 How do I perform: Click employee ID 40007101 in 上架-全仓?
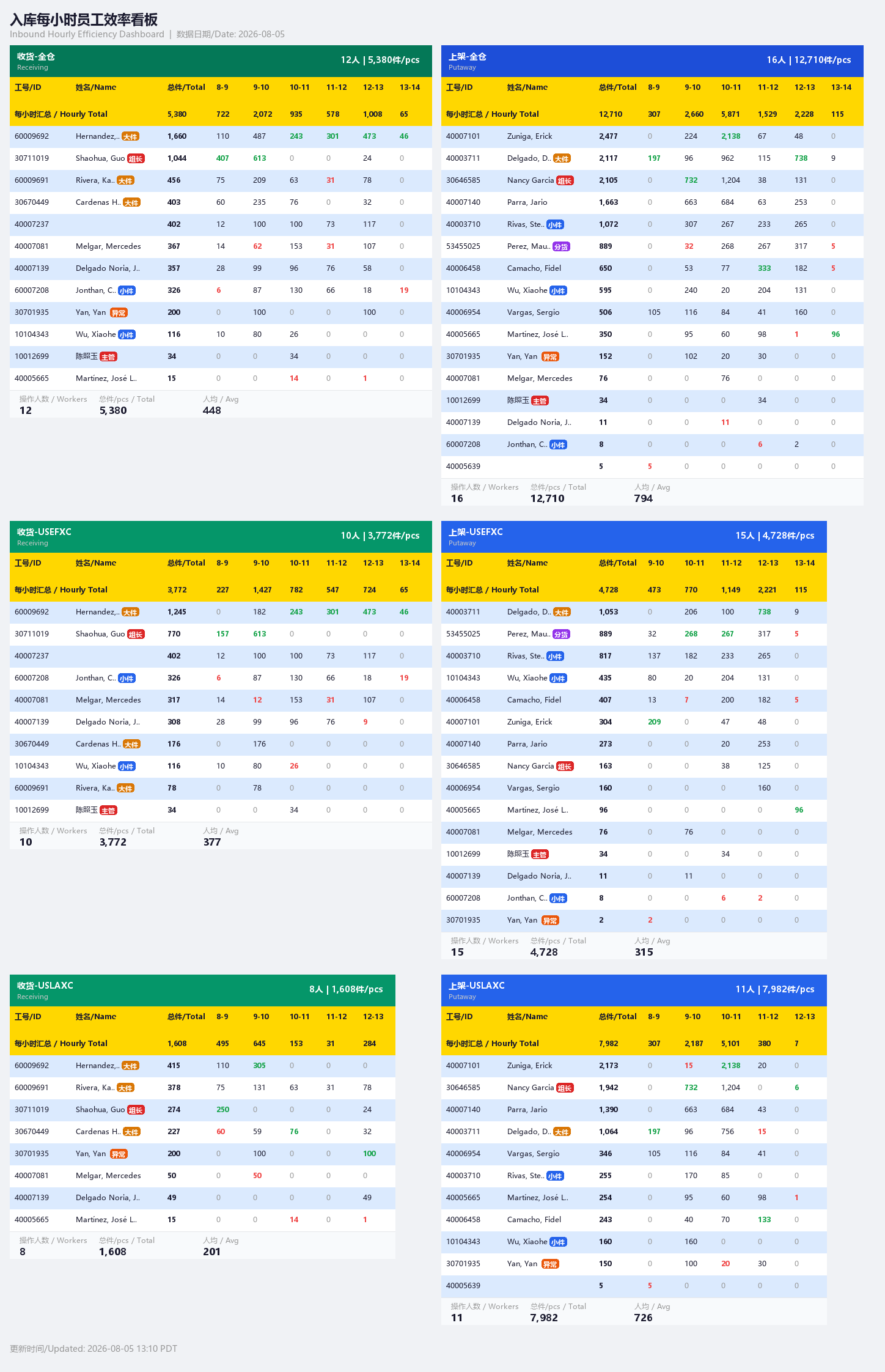click(463, 136)
